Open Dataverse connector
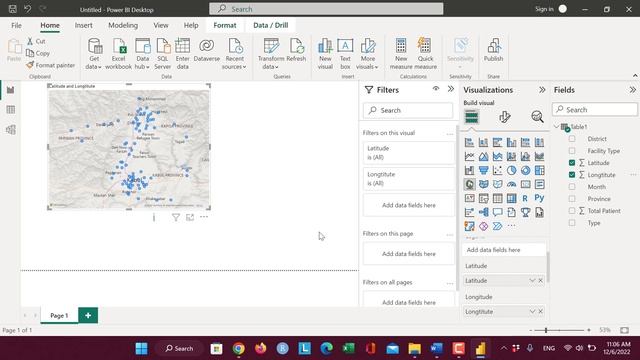Screen dimensions: 640x360 point(207,51)
